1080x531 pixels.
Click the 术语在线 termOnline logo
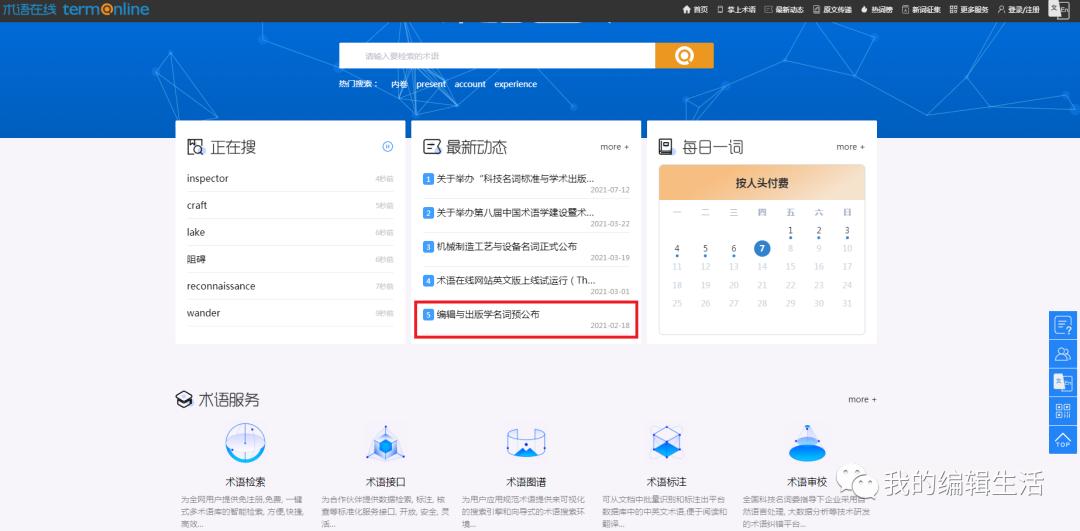pyautogui.click(x=76, y=10)
